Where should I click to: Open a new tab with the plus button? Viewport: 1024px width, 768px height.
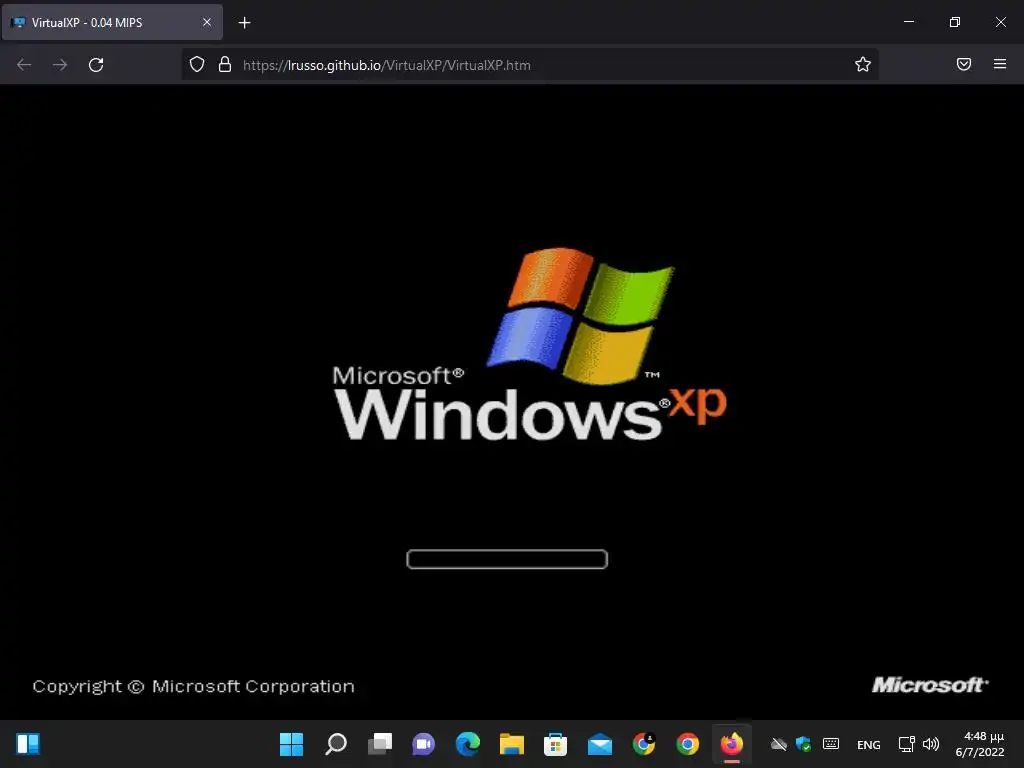(244, 23)
